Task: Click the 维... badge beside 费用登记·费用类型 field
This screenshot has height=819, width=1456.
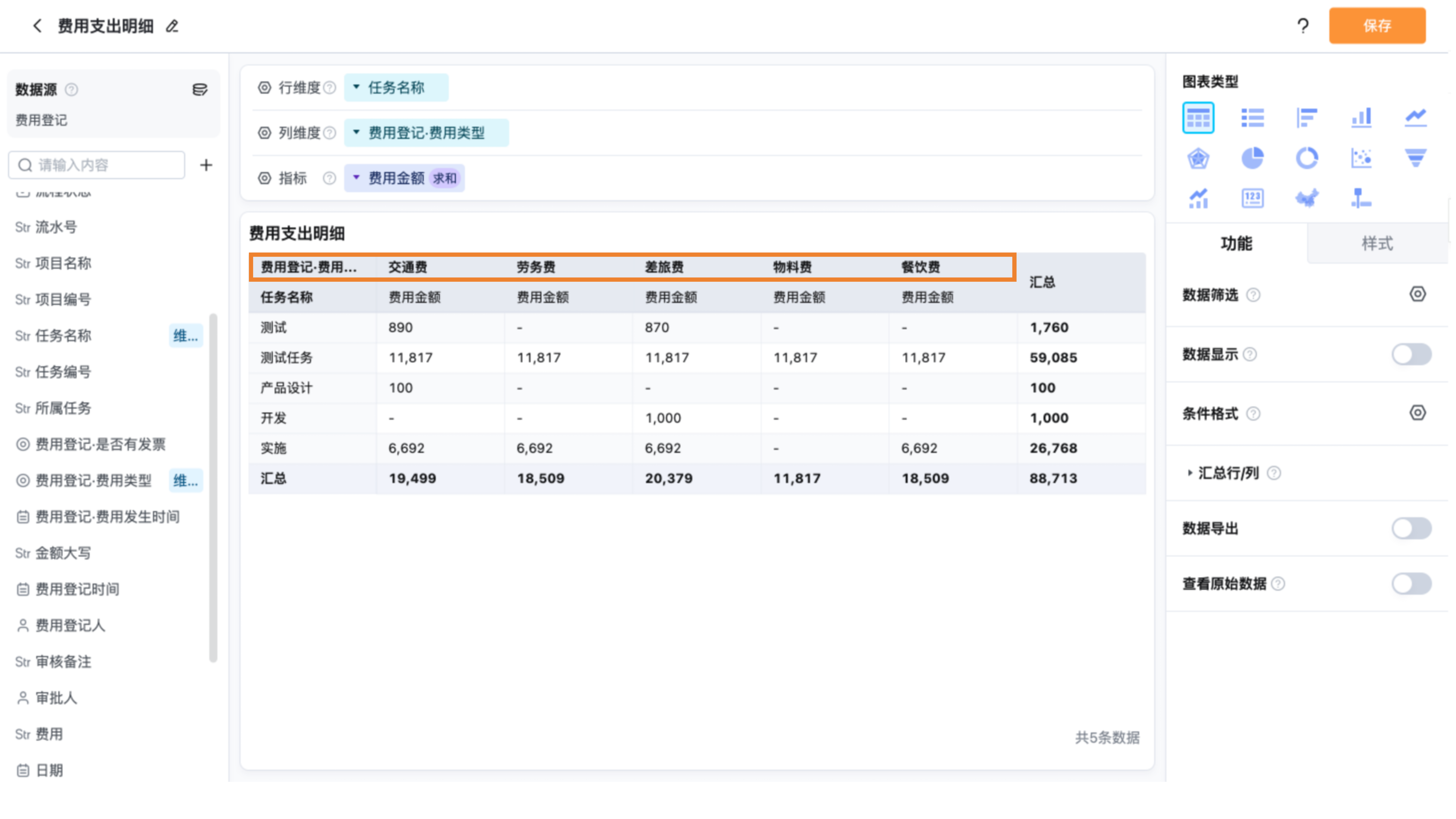Action: tap(186, 480)
